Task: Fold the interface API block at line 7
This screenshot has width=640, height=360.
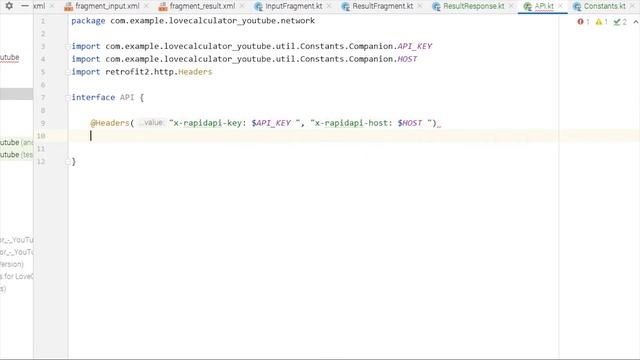Action: click(68, 98)
